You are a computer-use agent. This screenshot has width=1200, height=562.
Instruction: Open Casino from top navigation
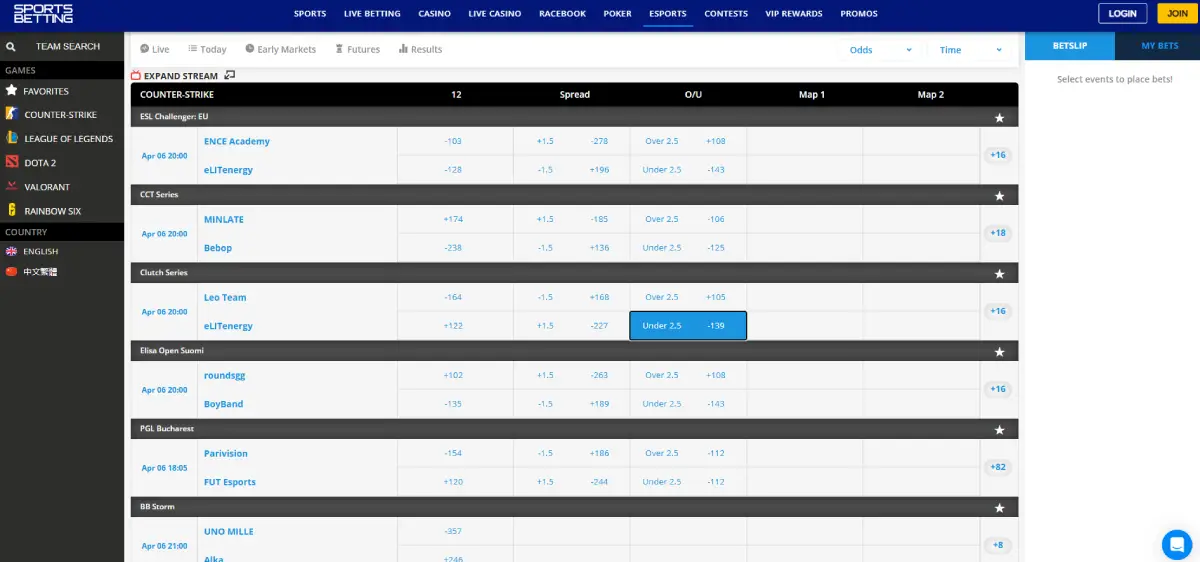[x=434, y=14]
